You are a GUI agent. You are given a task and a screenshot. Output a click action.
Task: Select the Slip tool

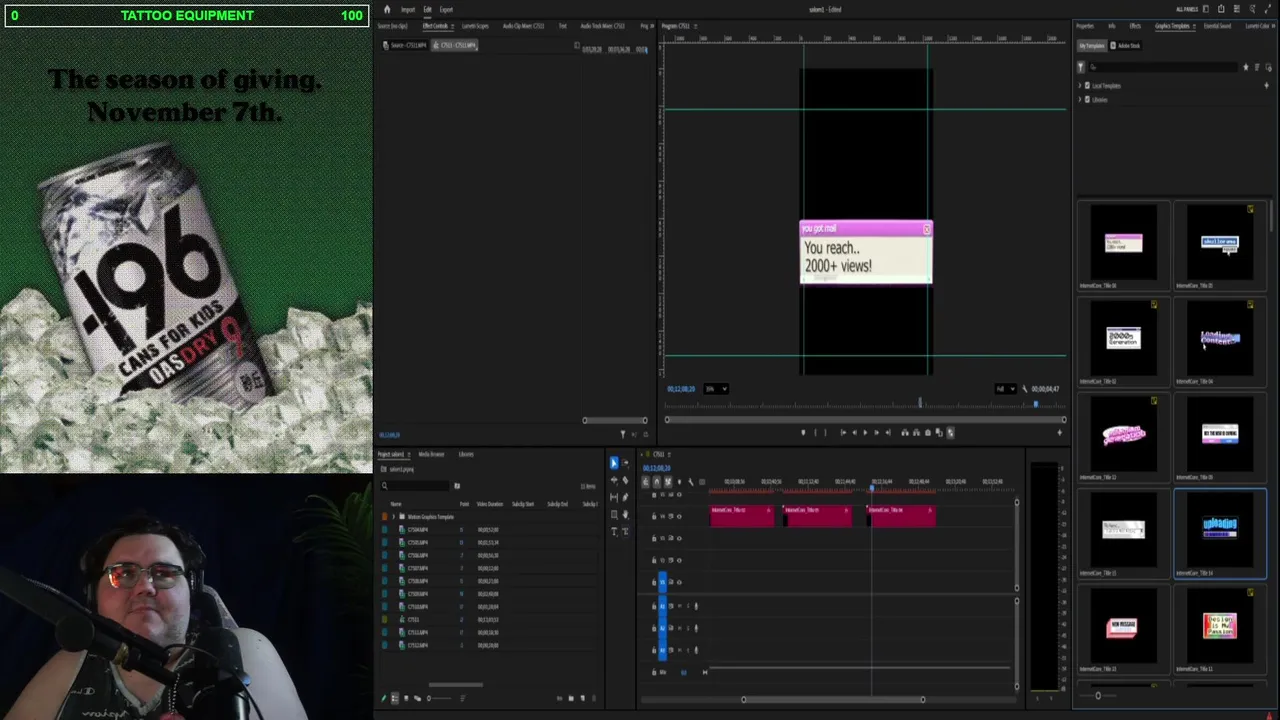pyautogui.click(x=614, y=497)
